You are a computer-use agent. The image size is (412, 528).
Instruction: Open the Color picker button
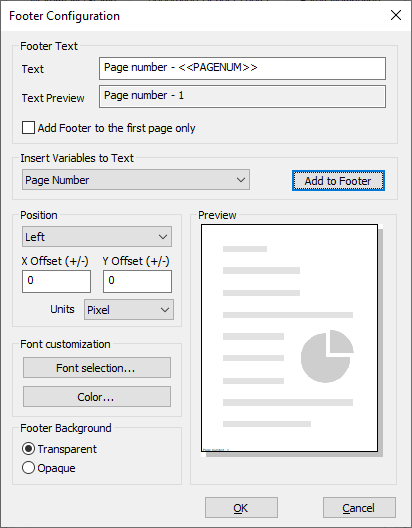pos(97,397)
